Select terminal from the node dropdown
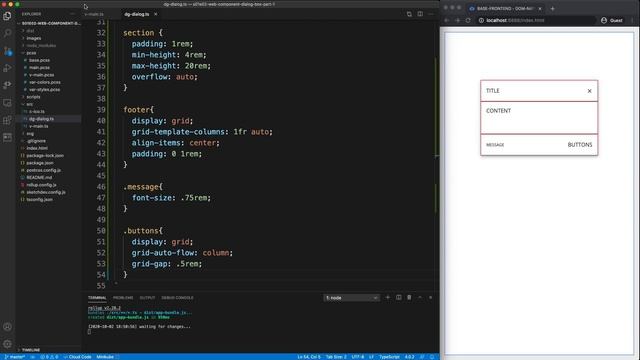This screenshot has width=640, height=360. pyautogui.click(x=351, y=298)
